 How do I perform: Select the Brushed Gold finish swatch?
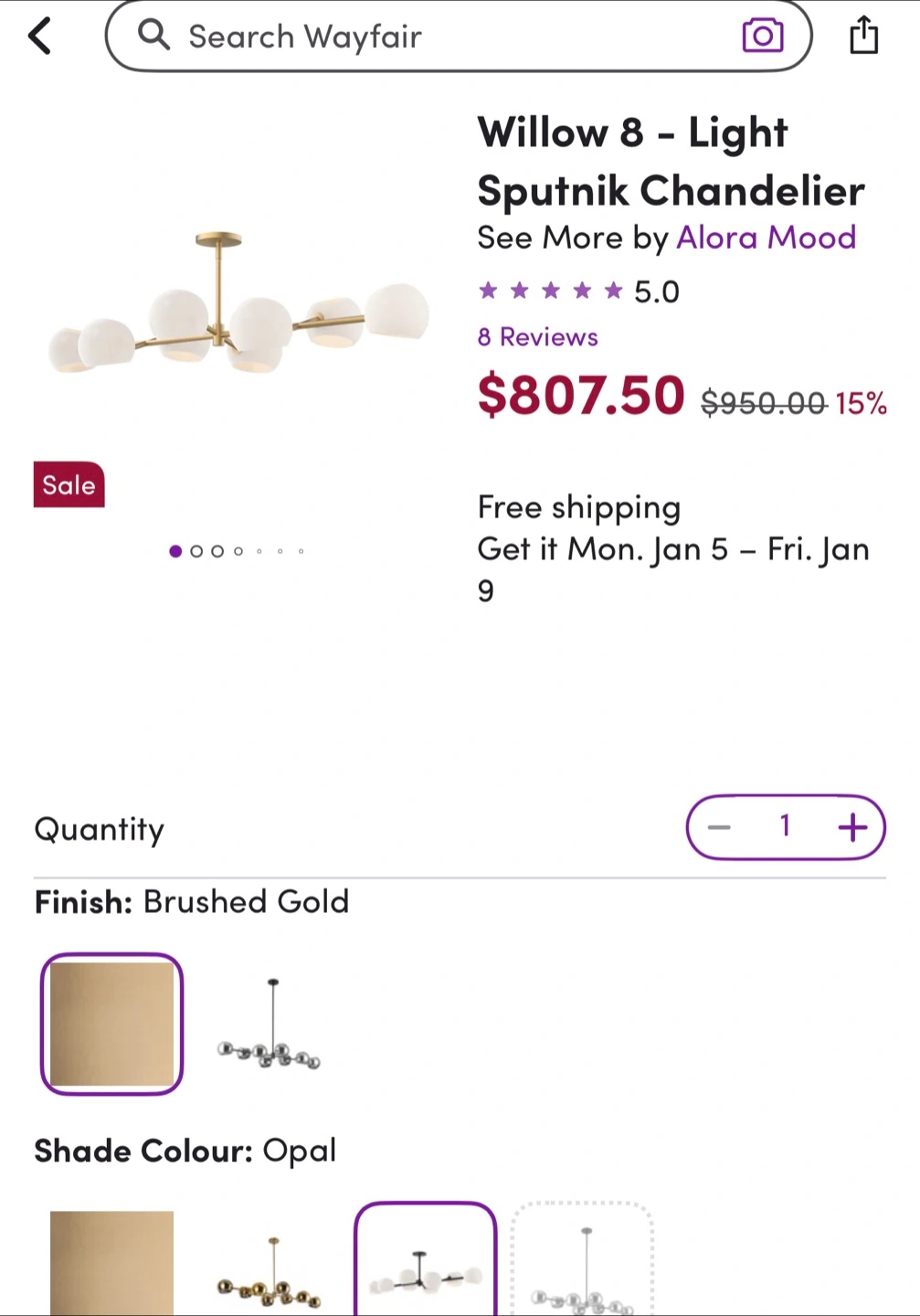coord(111,1024)
